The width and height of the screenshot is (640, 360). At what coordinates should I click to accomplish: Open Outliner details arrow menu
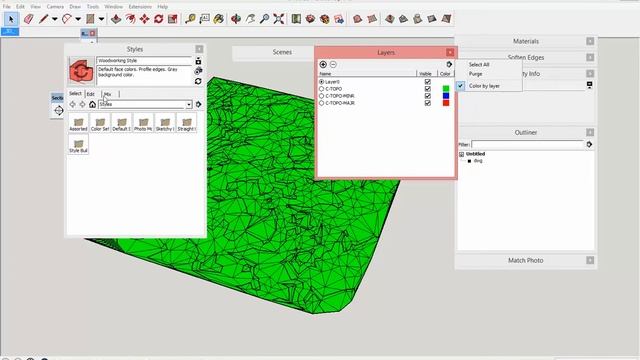coord(589,144)
